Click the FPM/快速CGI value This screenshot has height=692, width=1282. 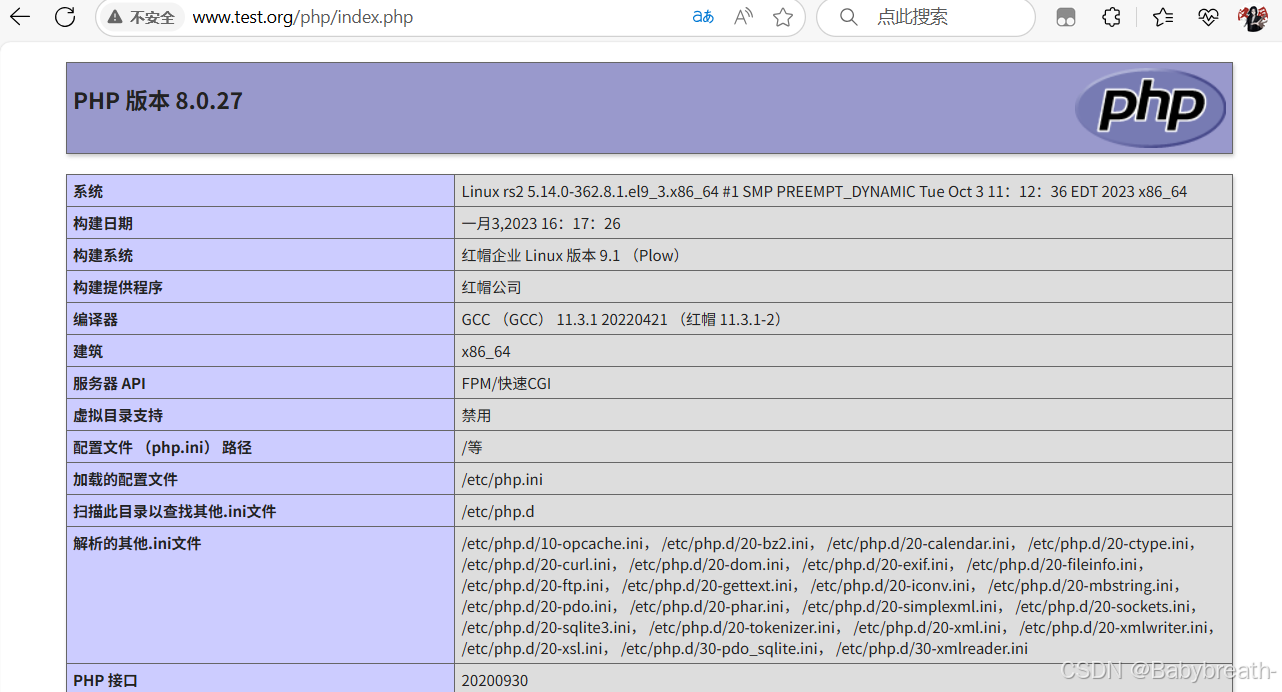pos(506,383)
